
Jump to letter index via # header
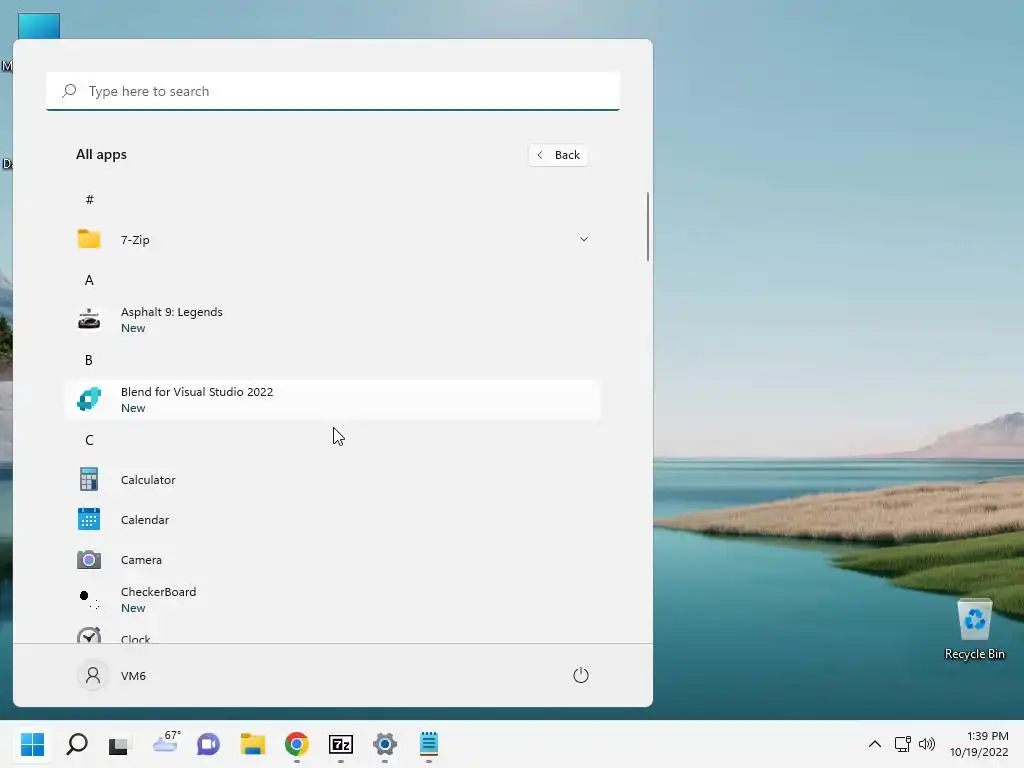[x=89, y=199]
